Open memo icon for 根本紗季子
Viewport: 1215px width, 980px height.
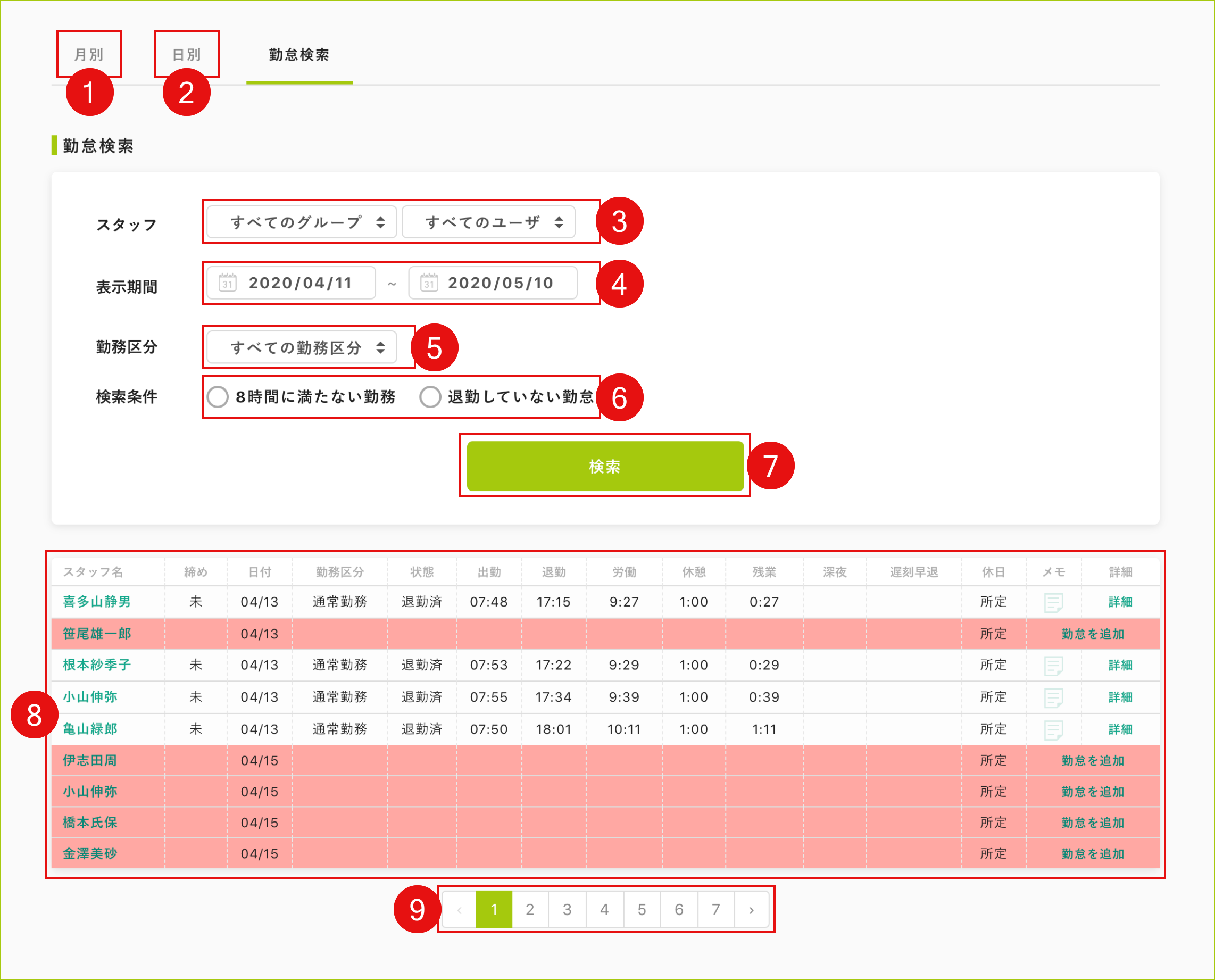[x=1053, y=666]
